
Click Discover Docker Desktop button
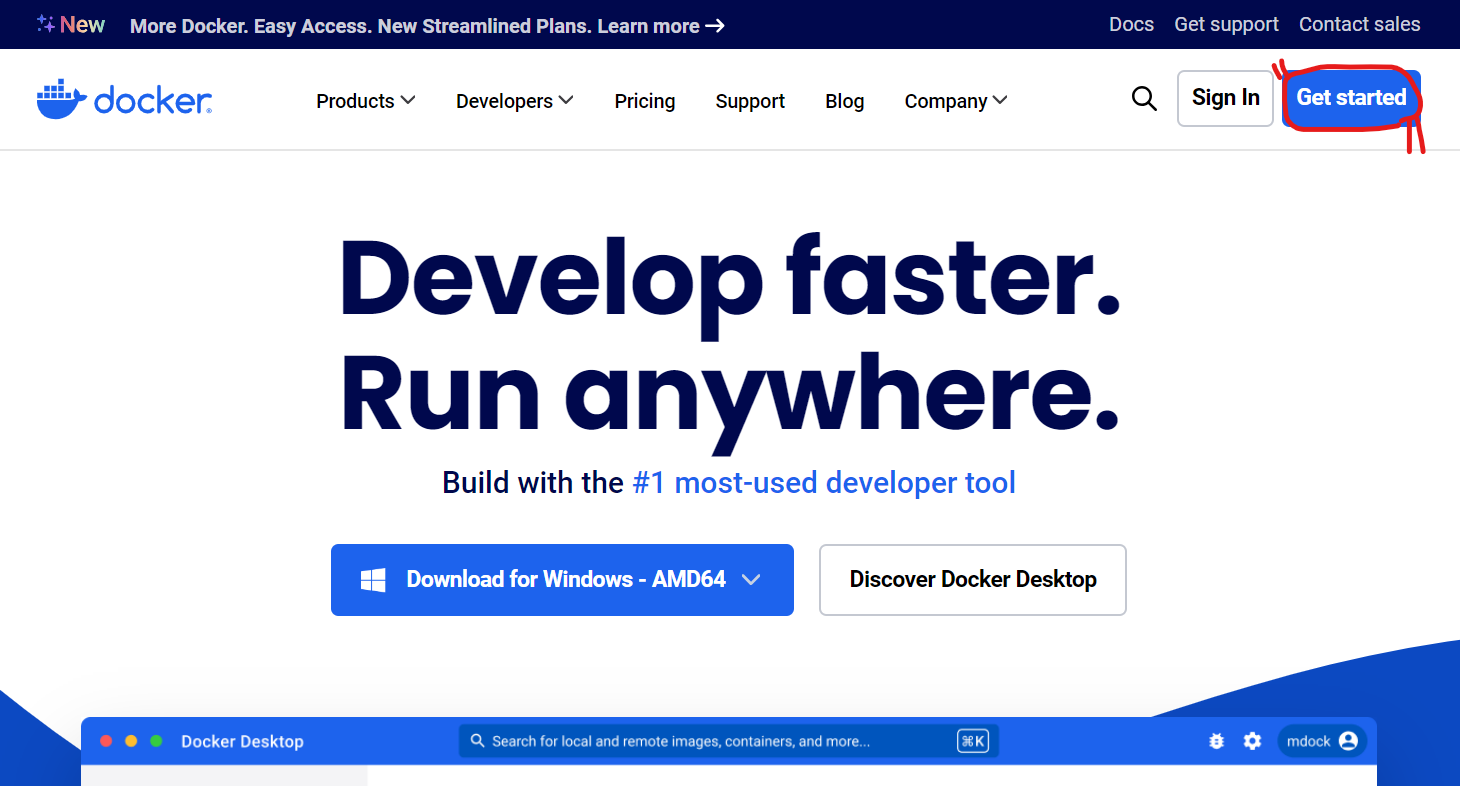coord(973,580)
